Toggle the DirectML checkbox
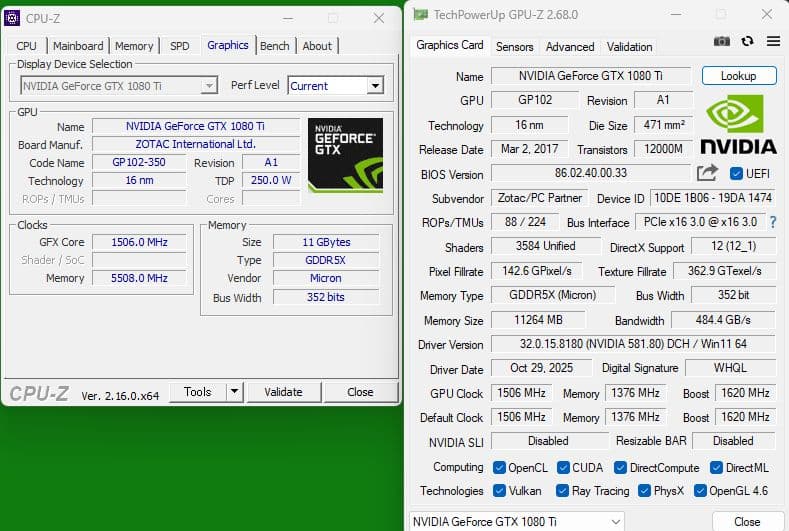The image size is (789, 531). click(716, 468)
